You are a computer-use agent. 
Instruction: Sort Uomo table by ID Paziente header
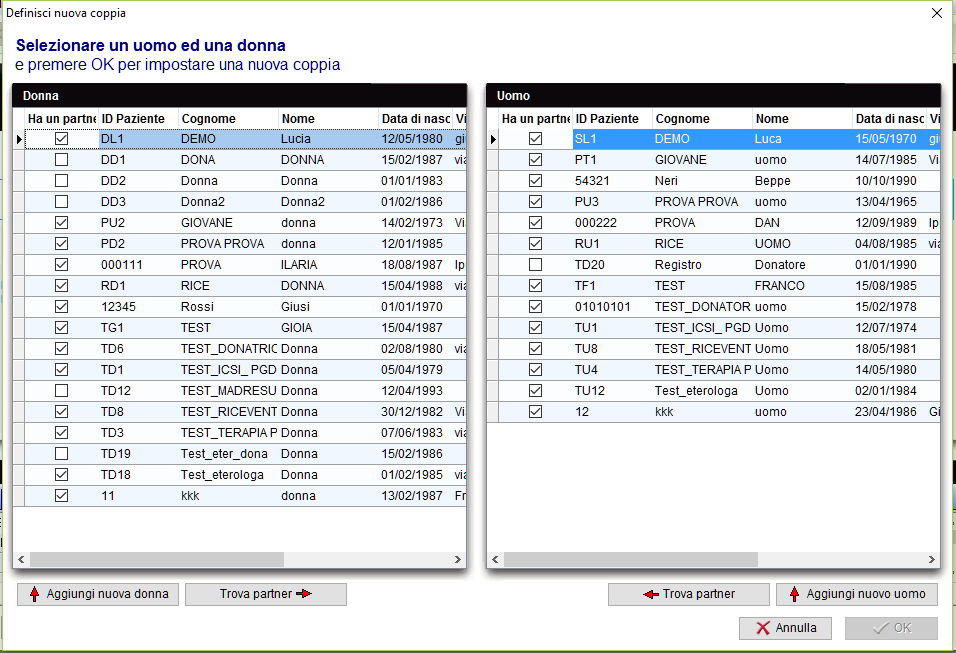(x=612, y=119)
